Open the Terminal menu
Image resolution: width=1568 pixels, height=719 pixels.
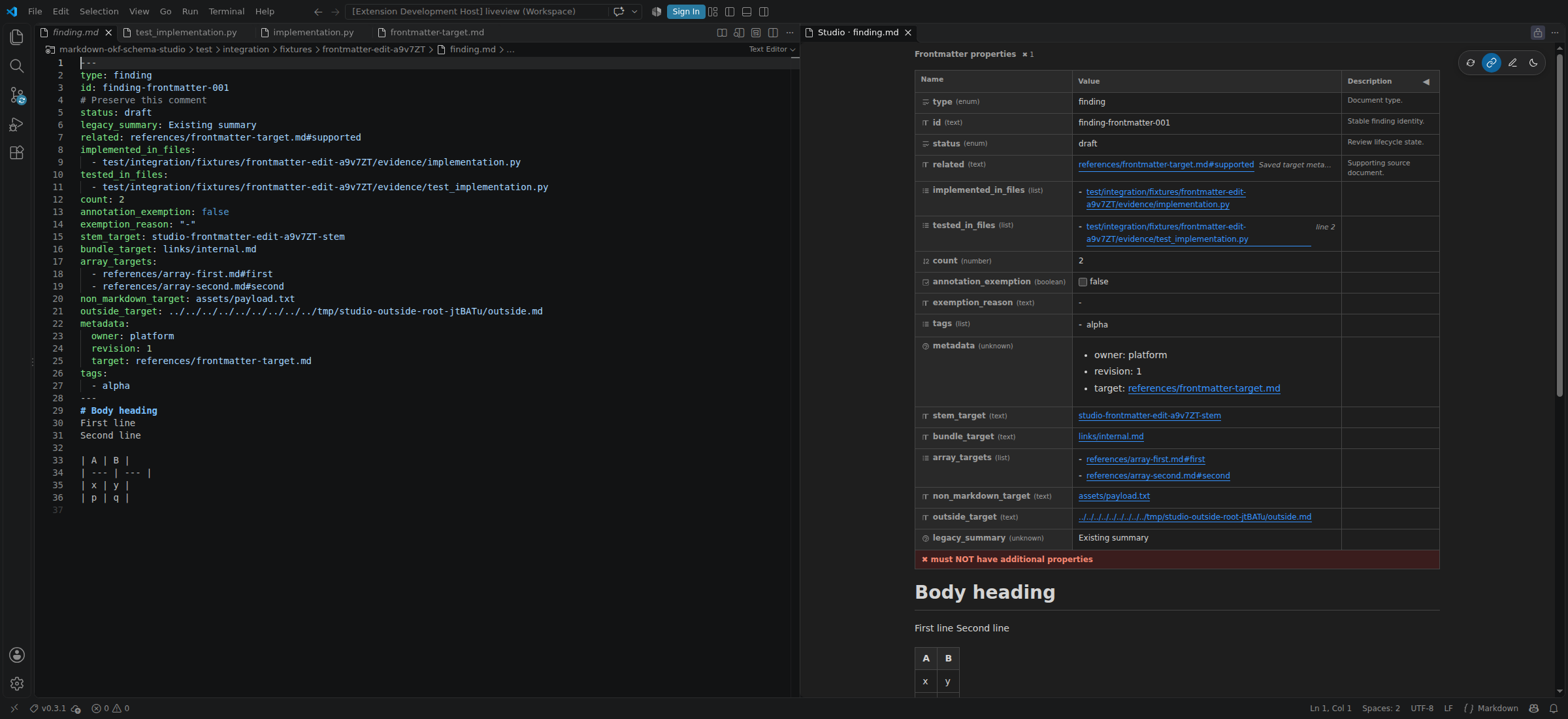226,12
